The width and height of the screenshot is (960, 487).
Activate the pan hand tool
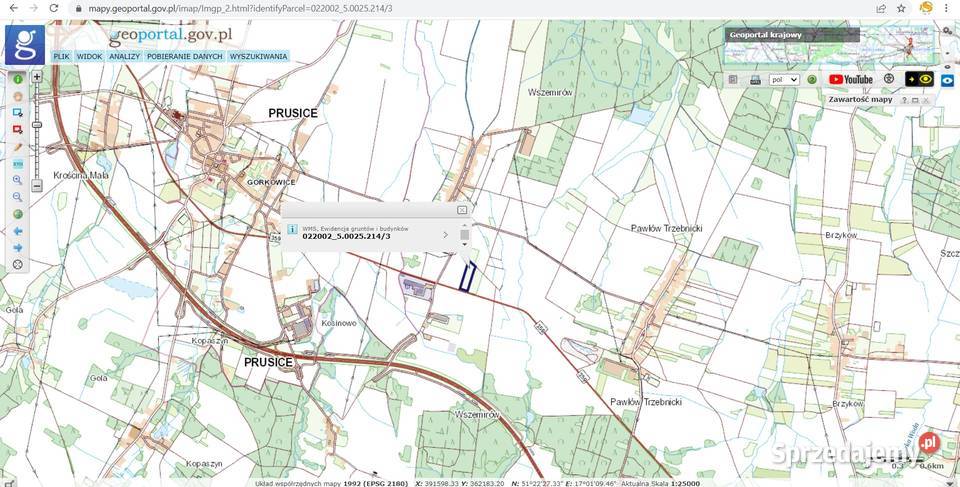18,96
